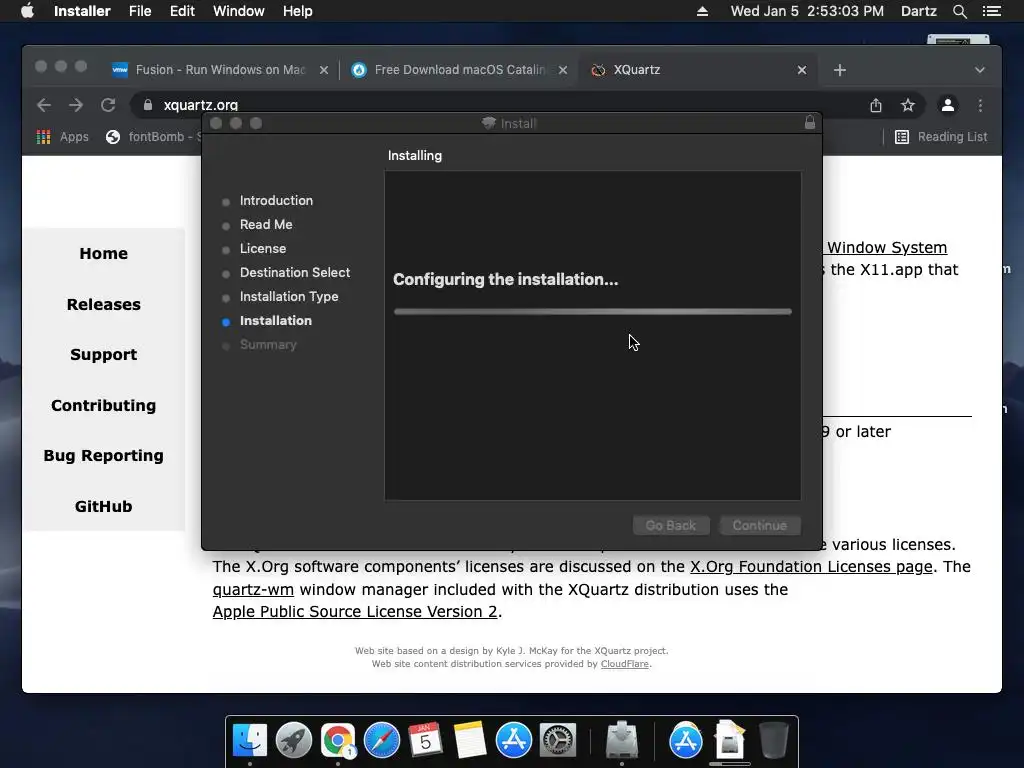
Task: Close the XQuartz browser tab
Action: point(802,70)
